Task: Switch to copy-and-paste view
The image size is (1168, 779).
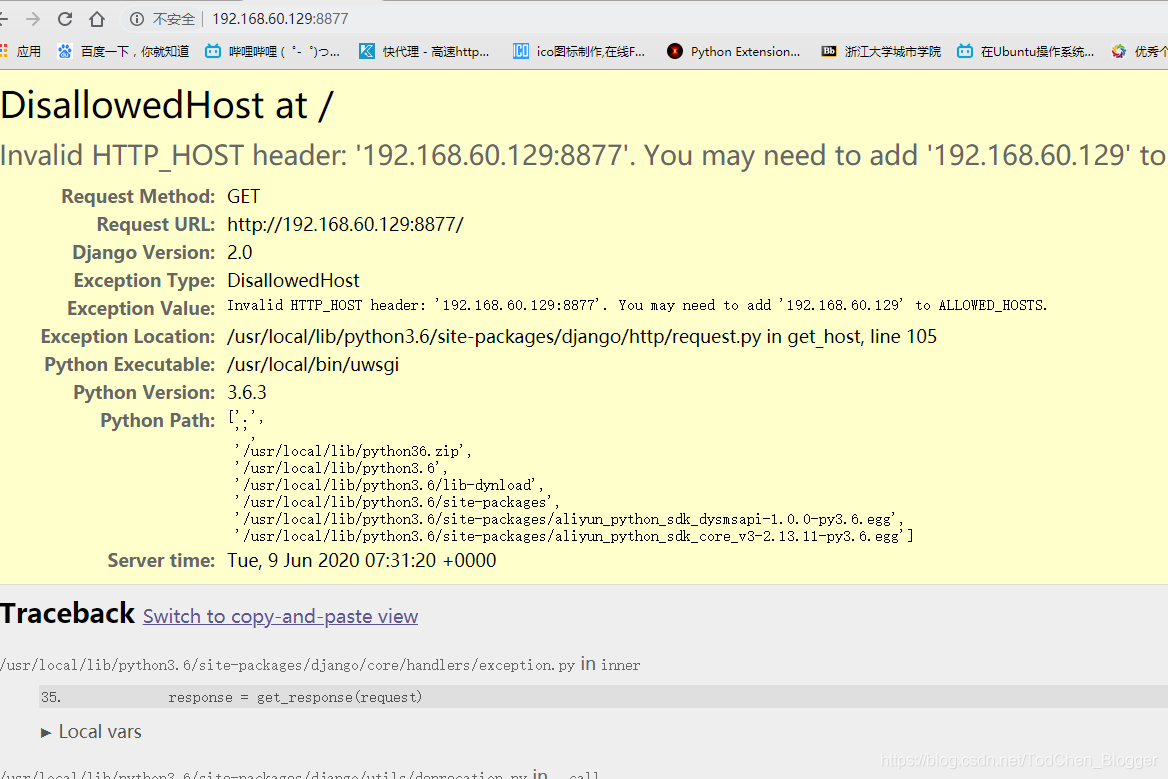Action: click(x=280, y=617)
